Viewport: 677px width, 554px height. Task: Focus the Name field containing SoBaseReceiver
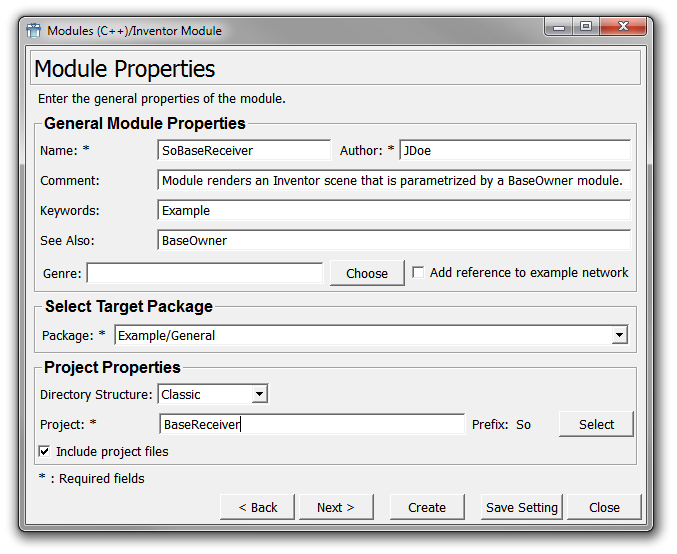click(x=244, y=150)
